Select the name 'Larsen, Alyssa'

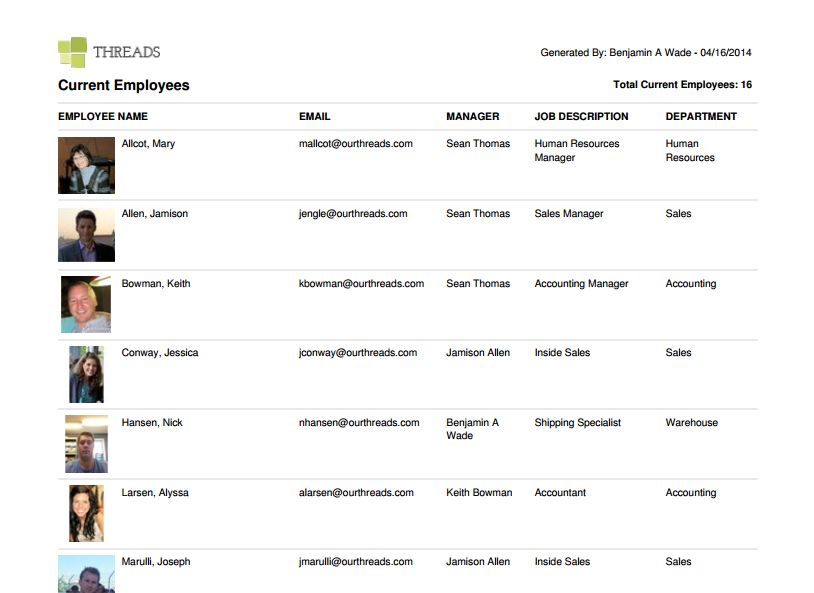155,492
